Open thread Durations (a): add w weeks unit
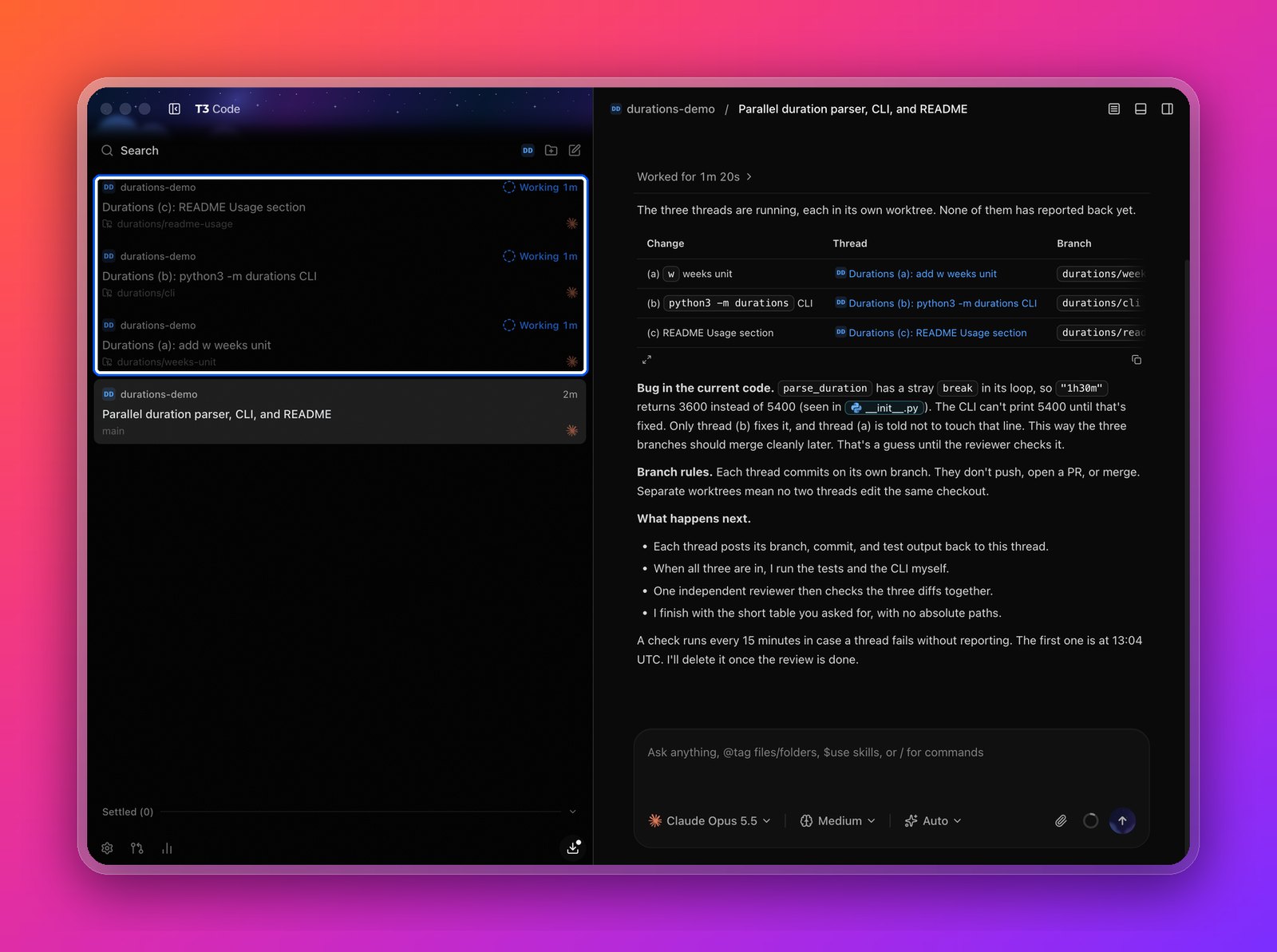1277x952 pixels. coord(340,344)
